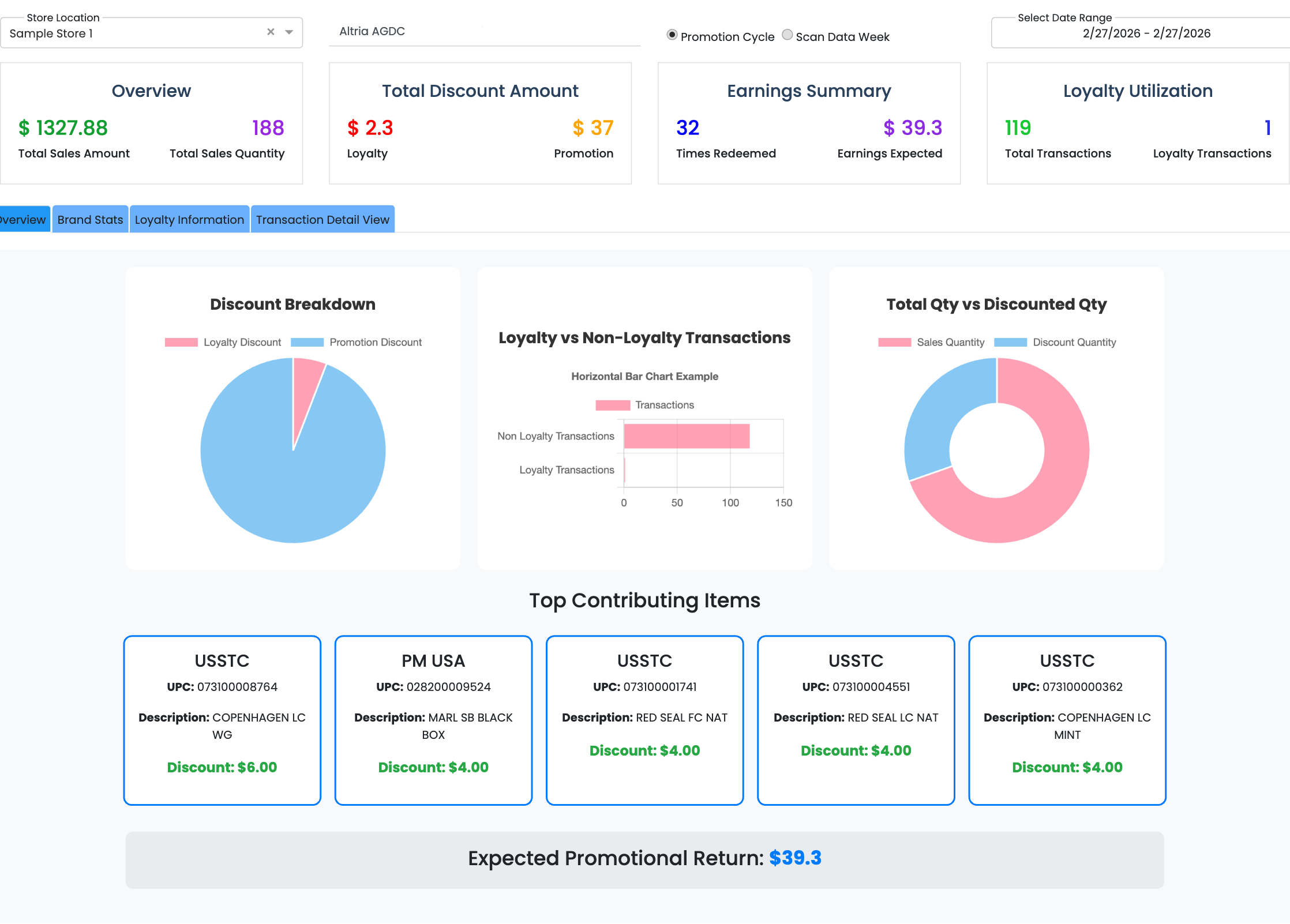Toggle Discount Quantity legend swatch
1290x924 pixels.
click(x=1010, y=343)
